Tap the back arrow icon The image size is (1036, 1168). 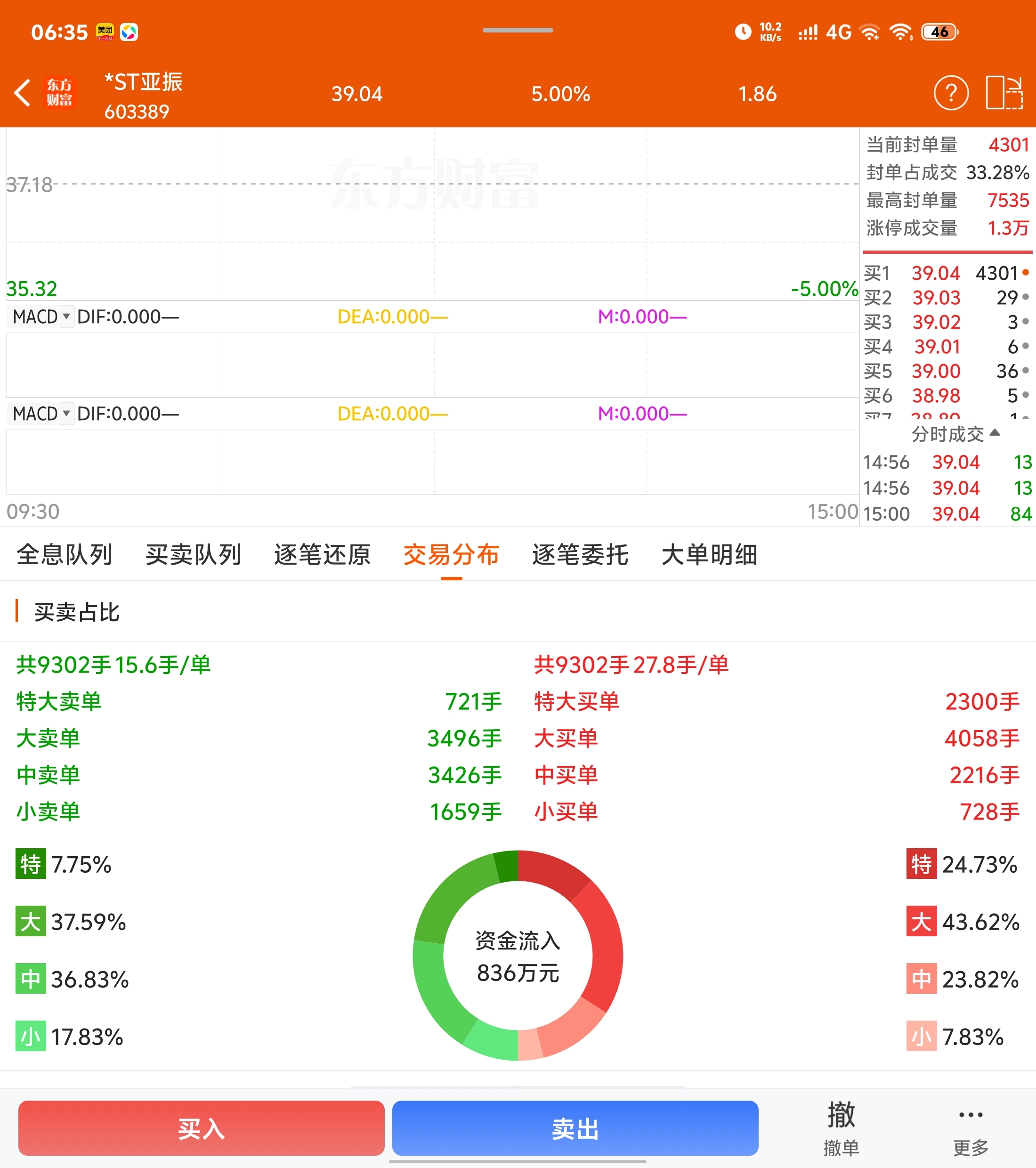(22, 93)
